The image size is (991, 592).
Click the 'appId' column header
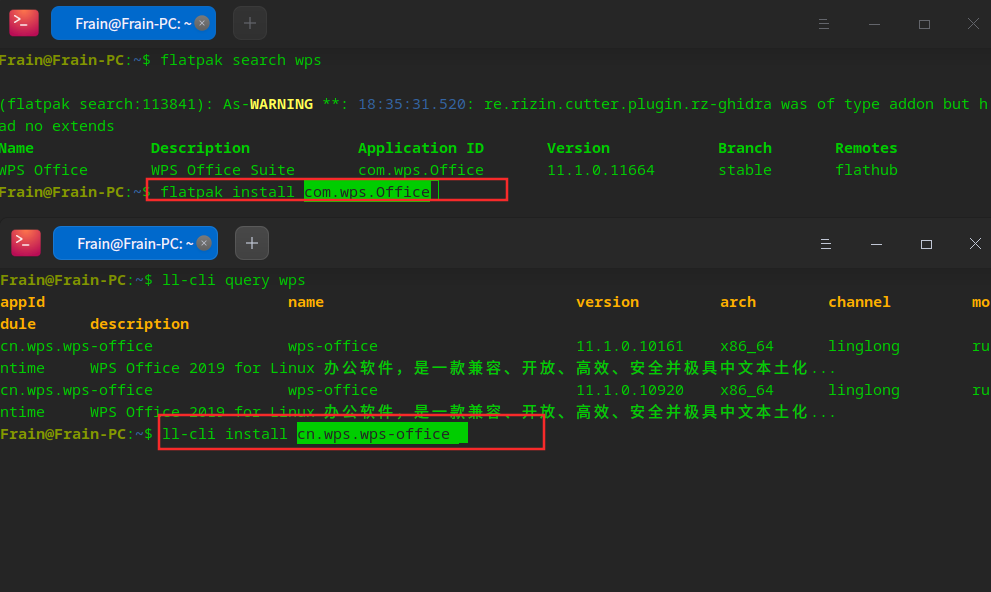point(23,302)
